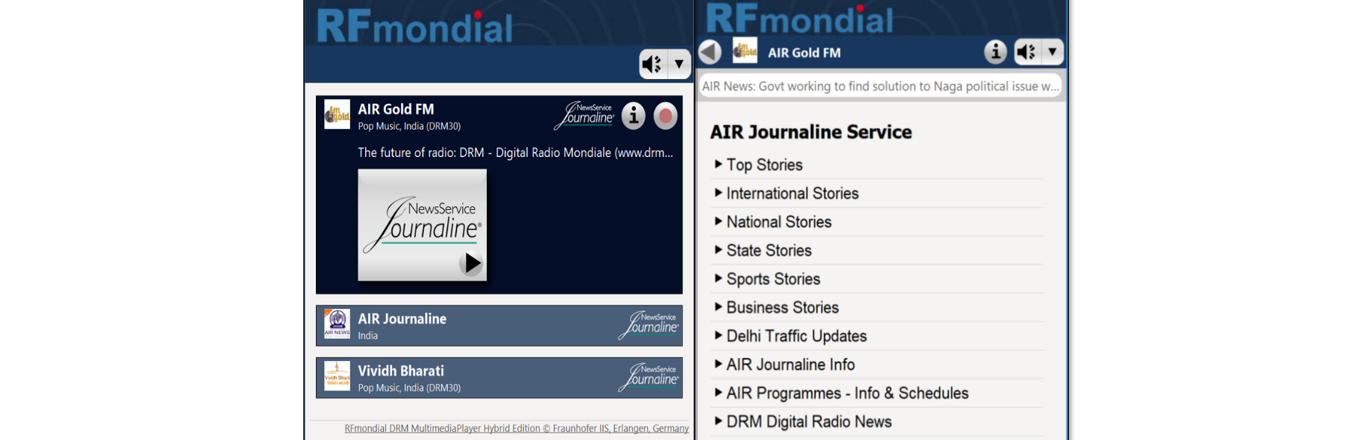Click AIR News logo of AIR Journaline row
The image size is (1365, 440).
pyautogui.click(x=337, y=324)
